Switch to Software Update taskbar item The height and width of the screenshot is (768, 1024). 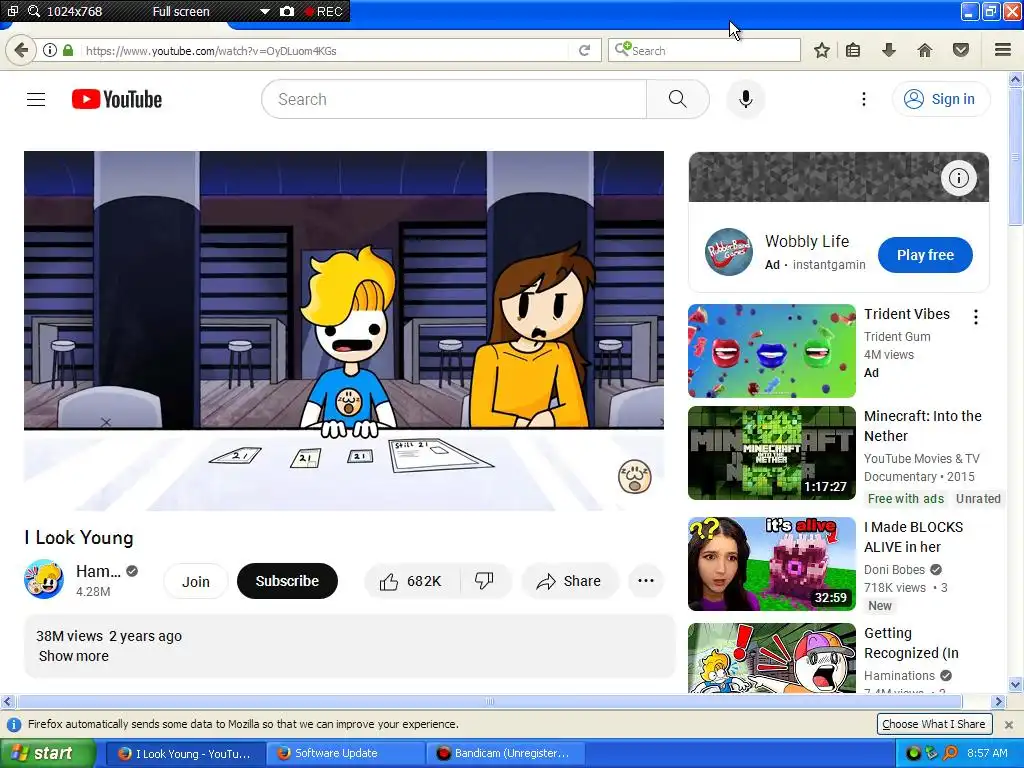345,753
